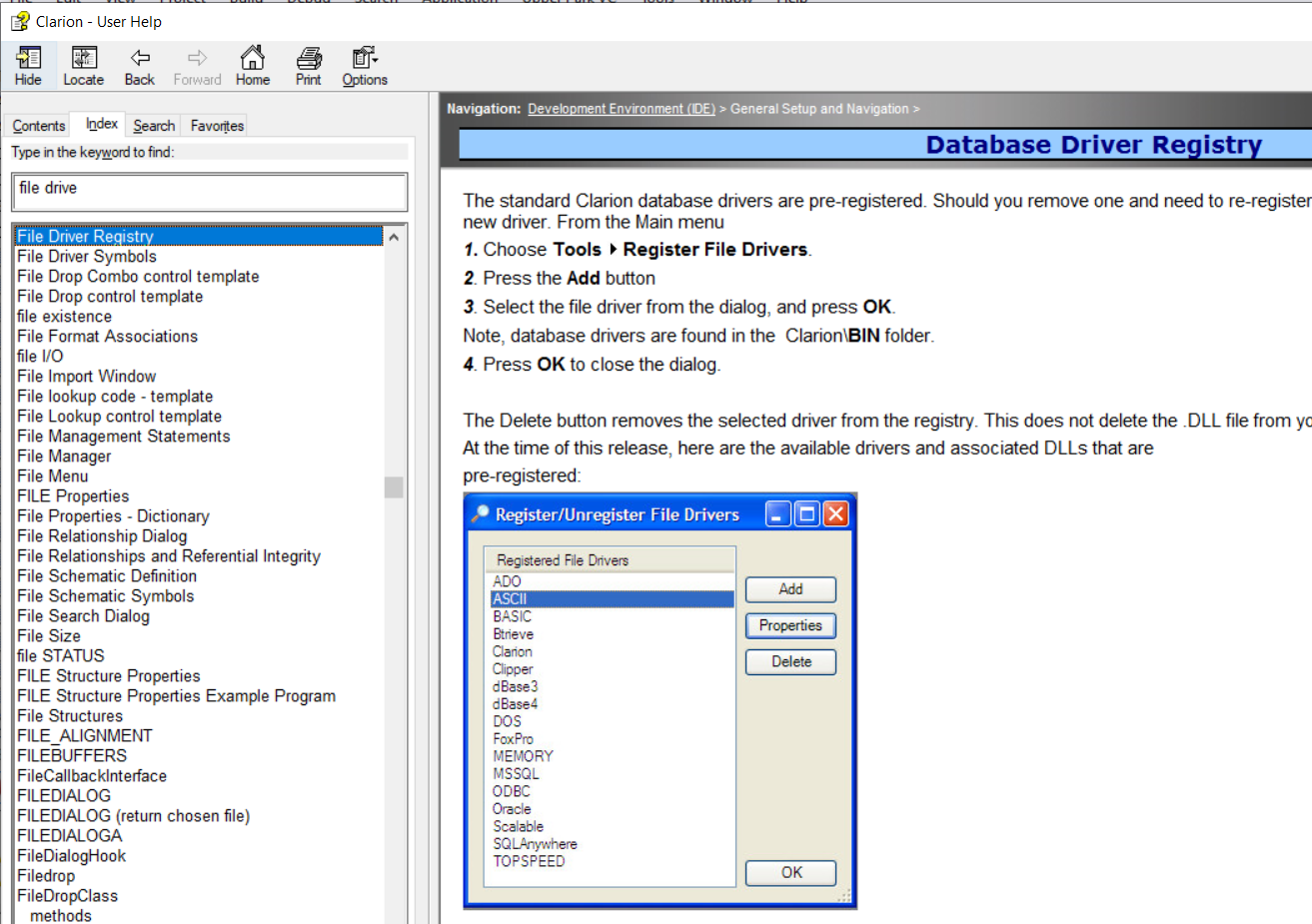Click OK button in driver dialog image
Viewport: 1312px width, 924px height.
tap(790, 873)
